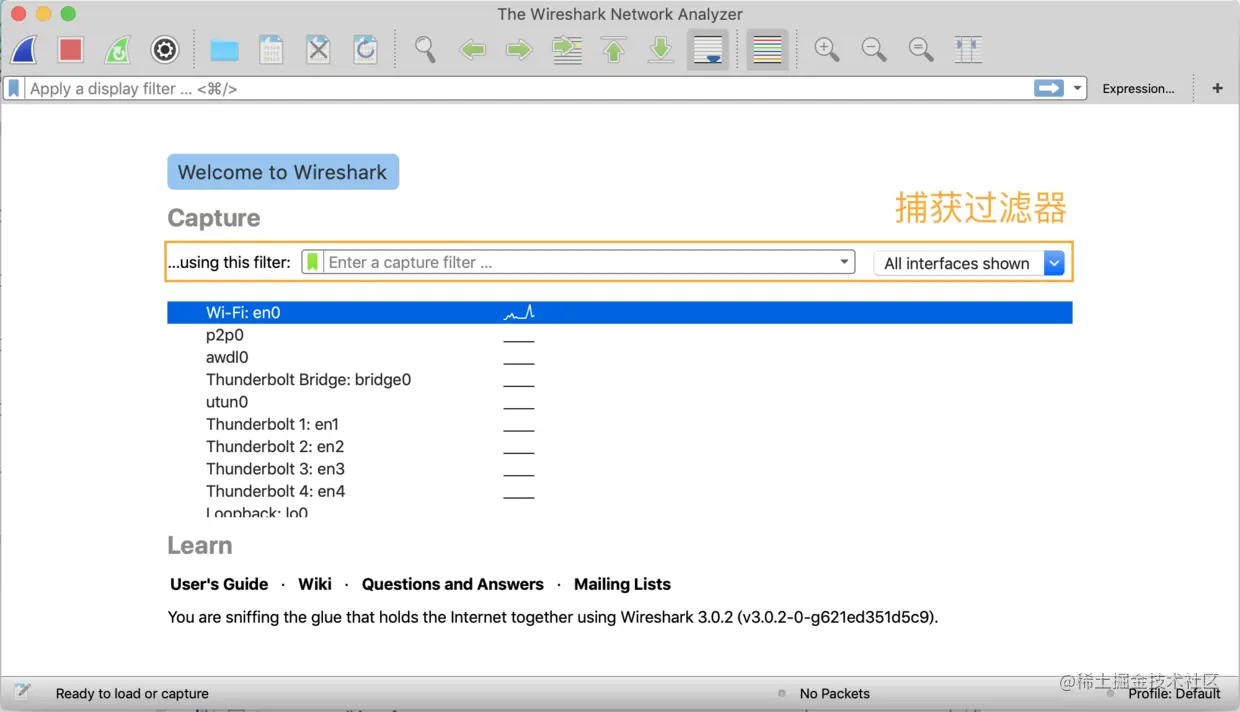Apply display filter blue arrow button
1240x712 pixels.
point(1049,89)
